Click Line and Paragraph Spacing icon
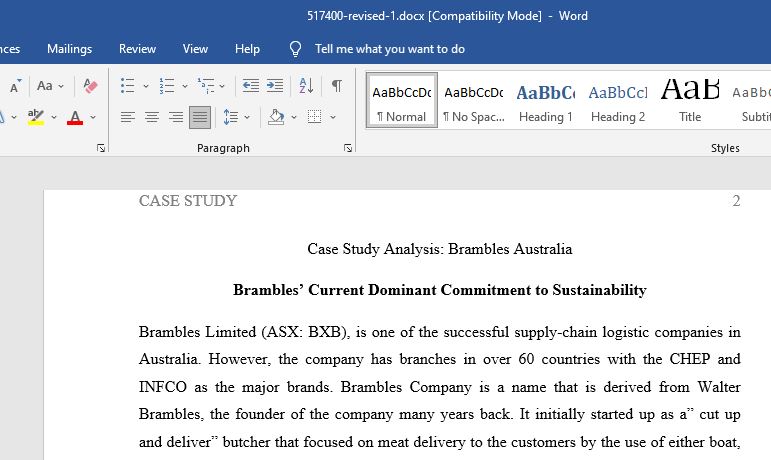 (231, 117)
